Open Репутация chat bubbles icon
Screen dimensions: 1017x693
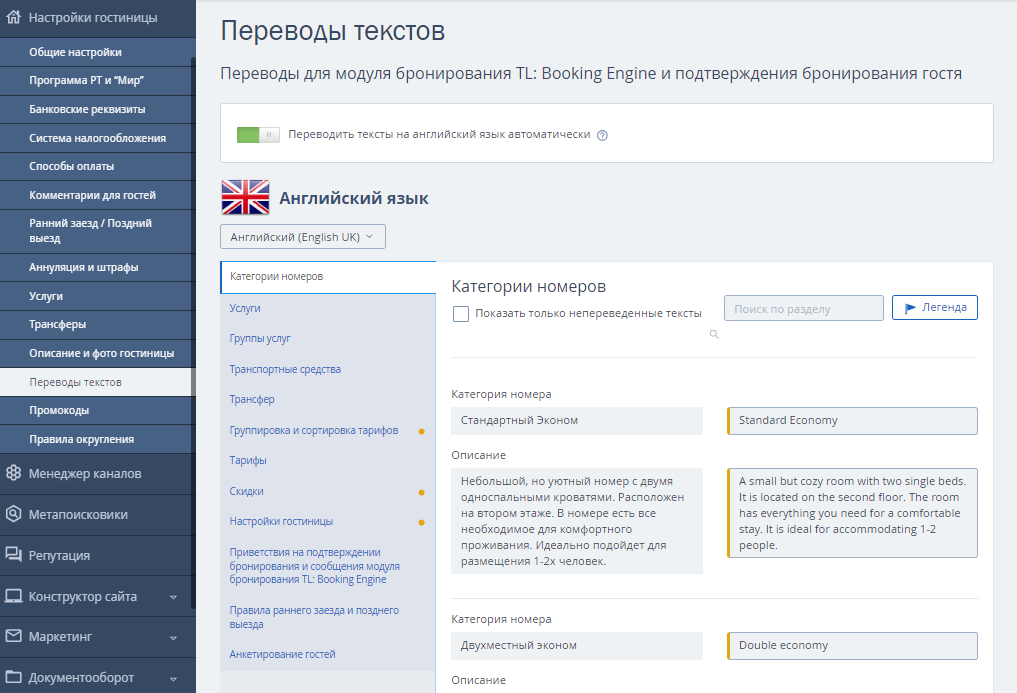click(13, 554)
